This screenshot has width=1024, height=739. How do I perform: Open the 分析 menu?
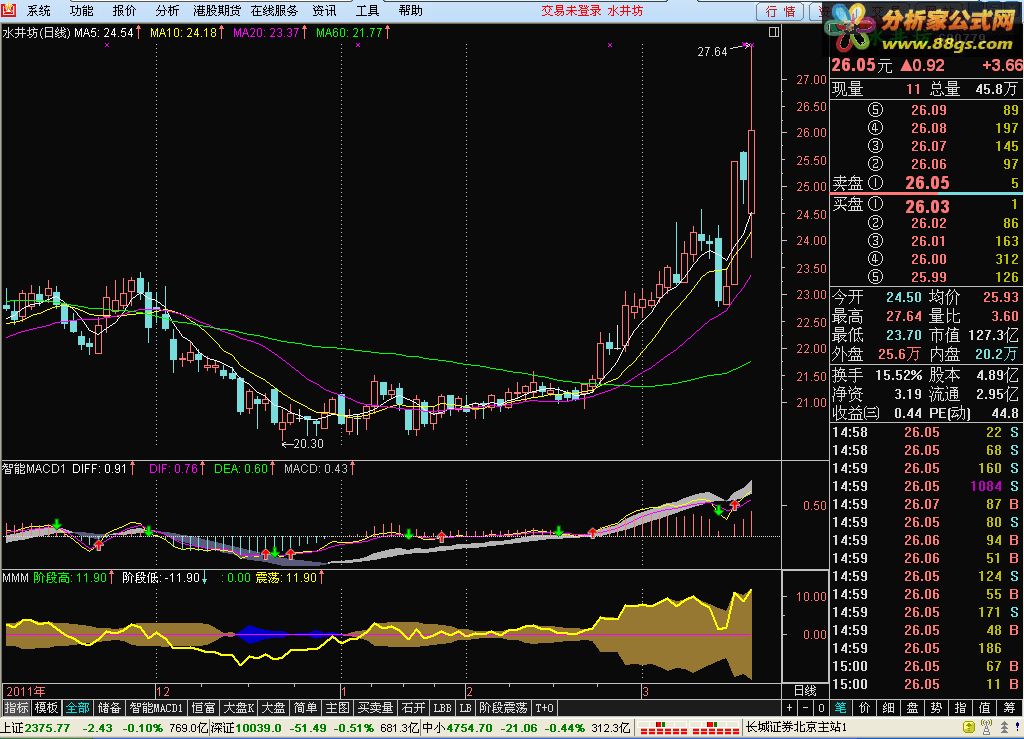[167, 10]
